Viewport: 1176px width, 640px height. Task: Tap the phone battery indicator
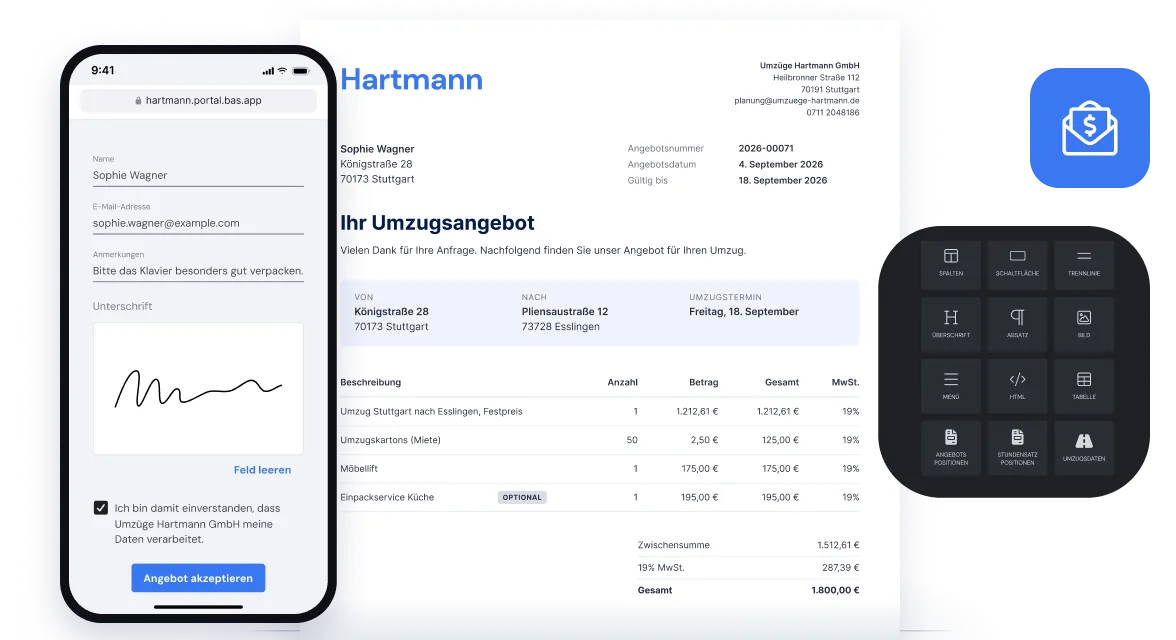click(x=301, y=71)
